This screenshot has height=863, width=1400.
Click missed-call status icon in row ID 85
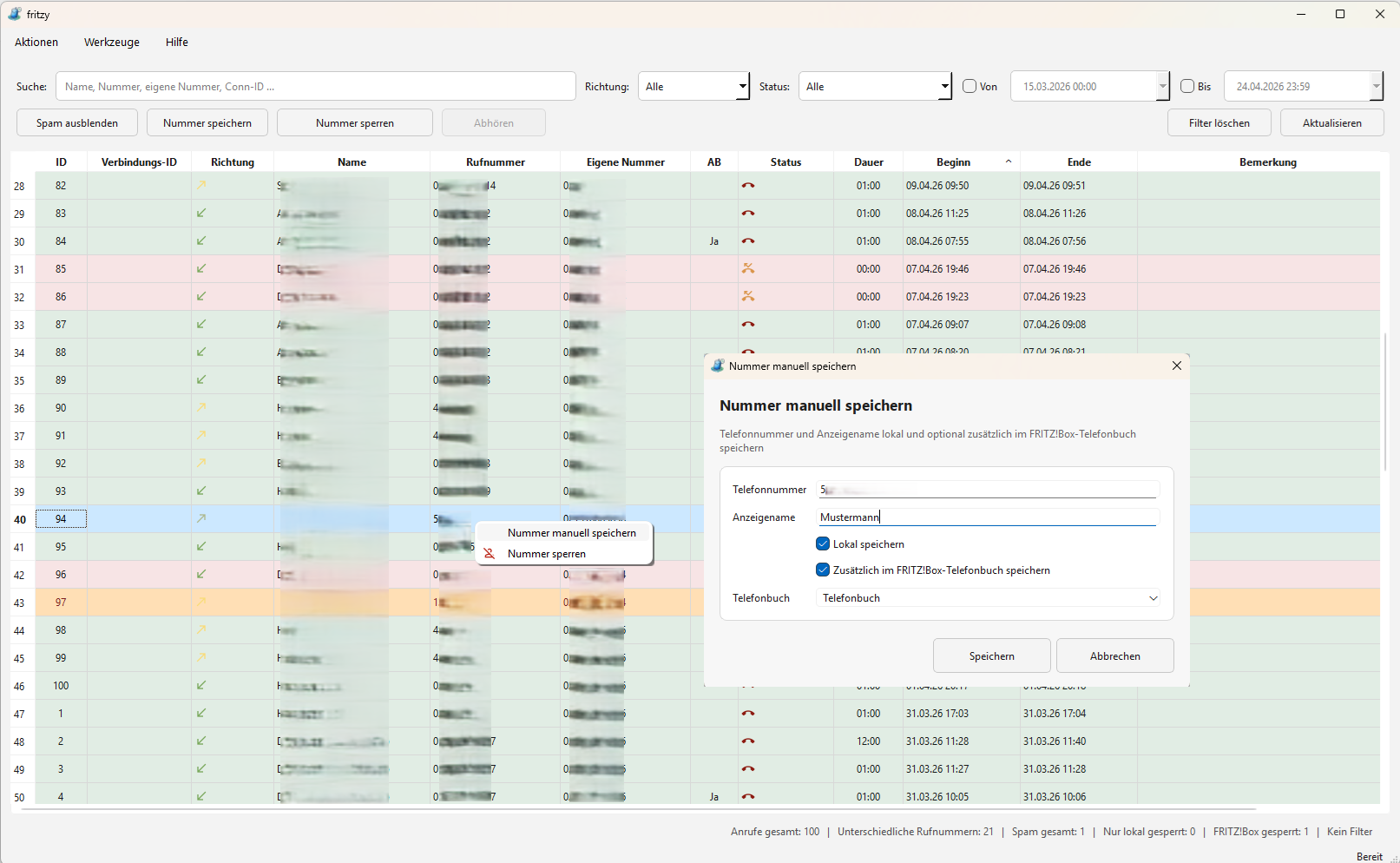(x=748, y=269)
